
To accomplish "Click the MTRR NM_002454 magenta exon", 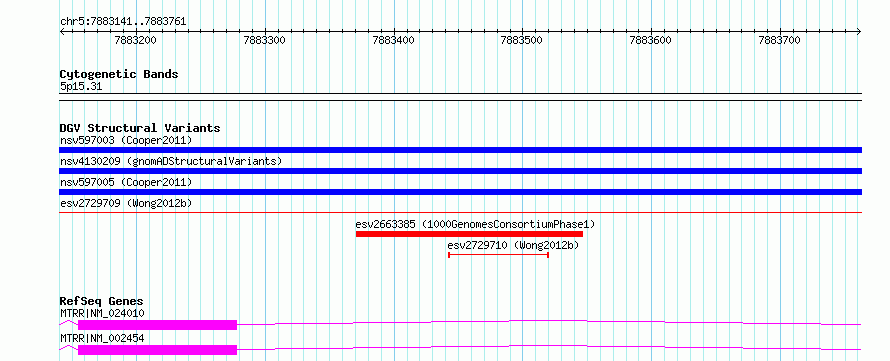I will coord(157,350).
